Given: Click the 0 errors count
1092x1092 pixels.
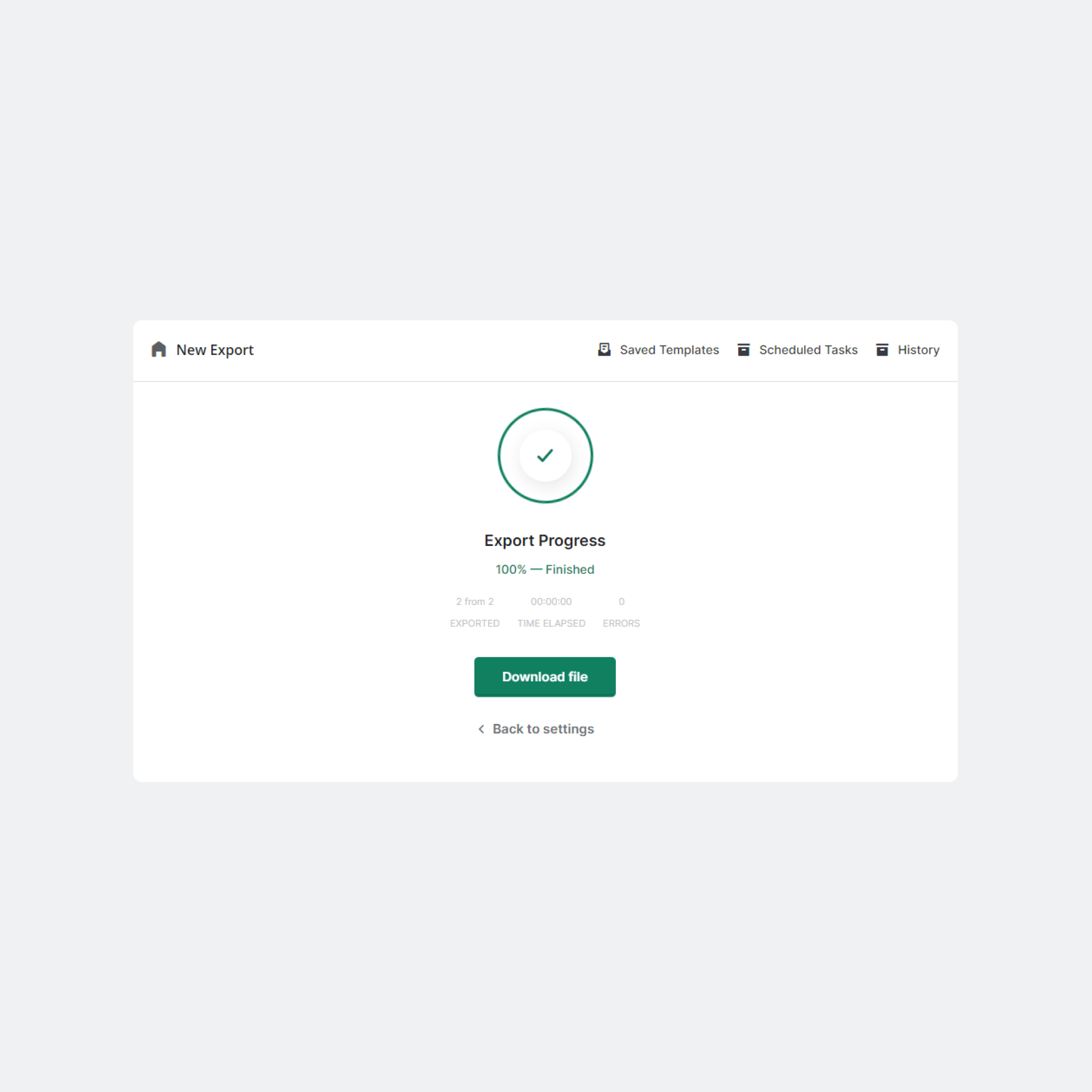Looking at the screenshot, I should pos(621,601).
